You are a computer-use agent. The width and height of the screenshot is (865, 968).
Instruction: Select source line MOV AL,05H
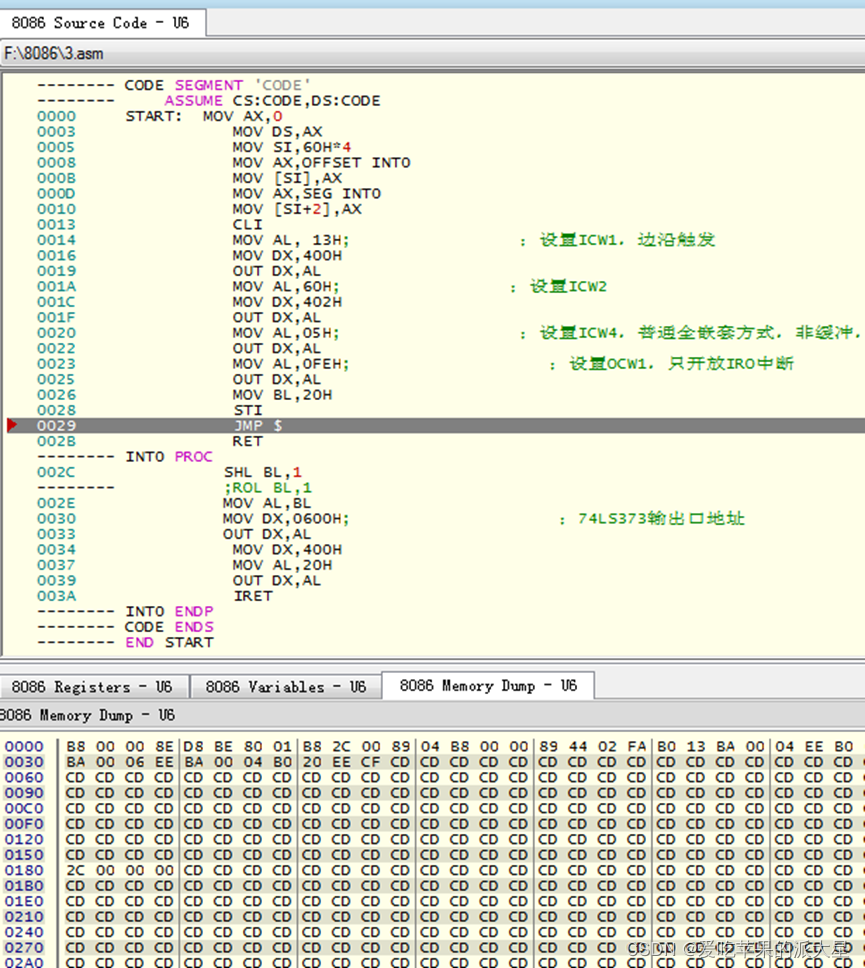coord(286,332)
